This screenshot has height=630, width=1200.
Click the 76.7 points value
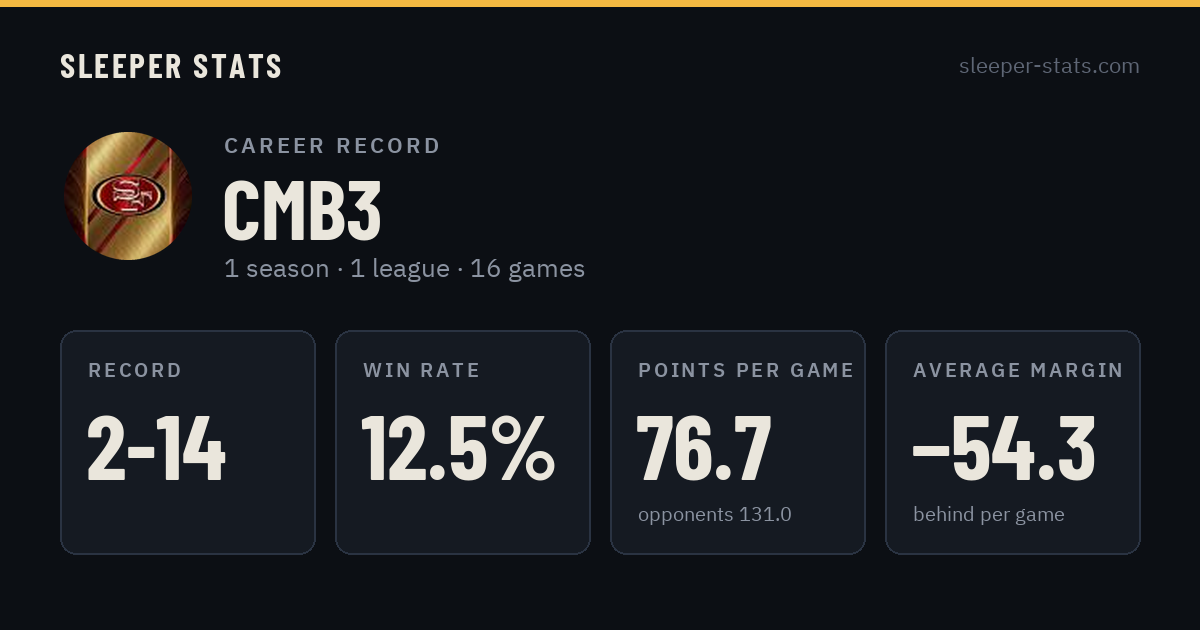click(x=704, y=449)
